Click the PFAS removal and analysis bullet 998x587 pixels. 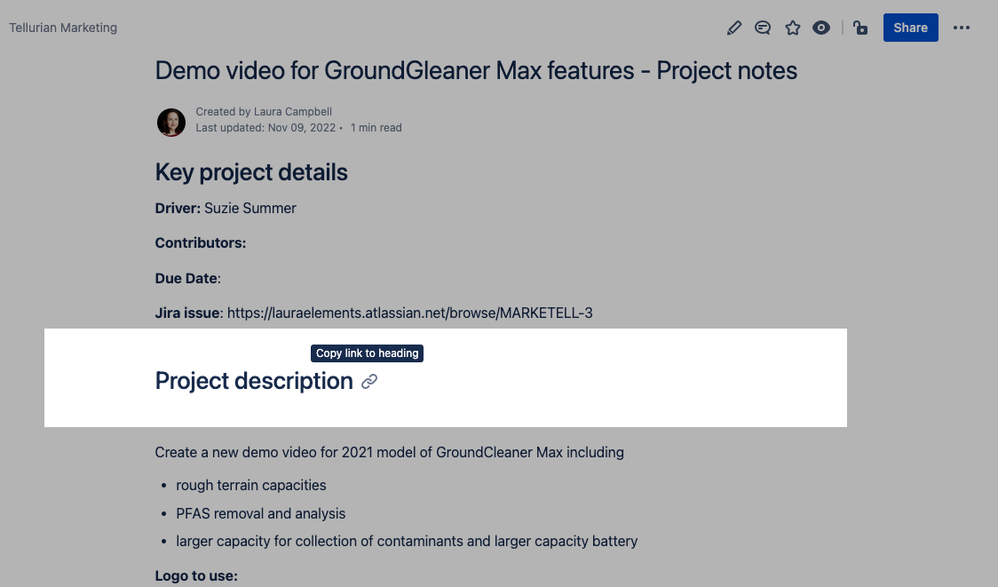(260, 514)
